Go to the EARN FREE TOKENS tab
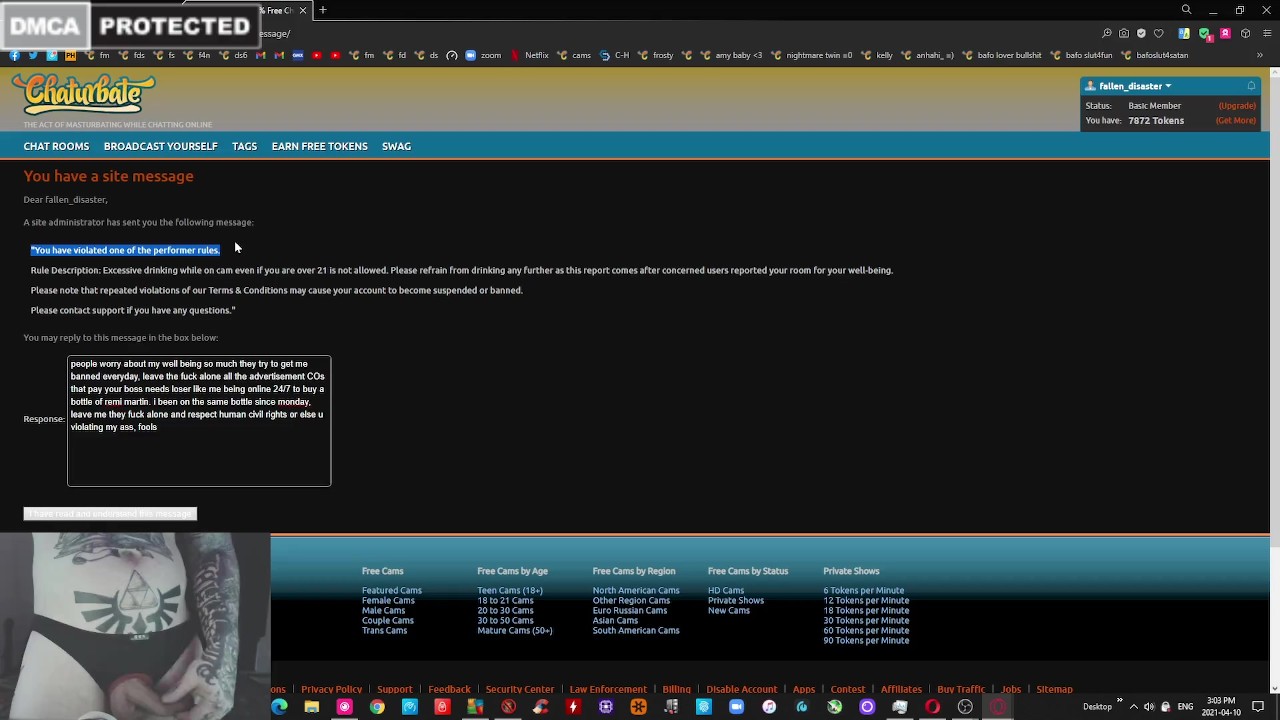 (x=319, y=146)
